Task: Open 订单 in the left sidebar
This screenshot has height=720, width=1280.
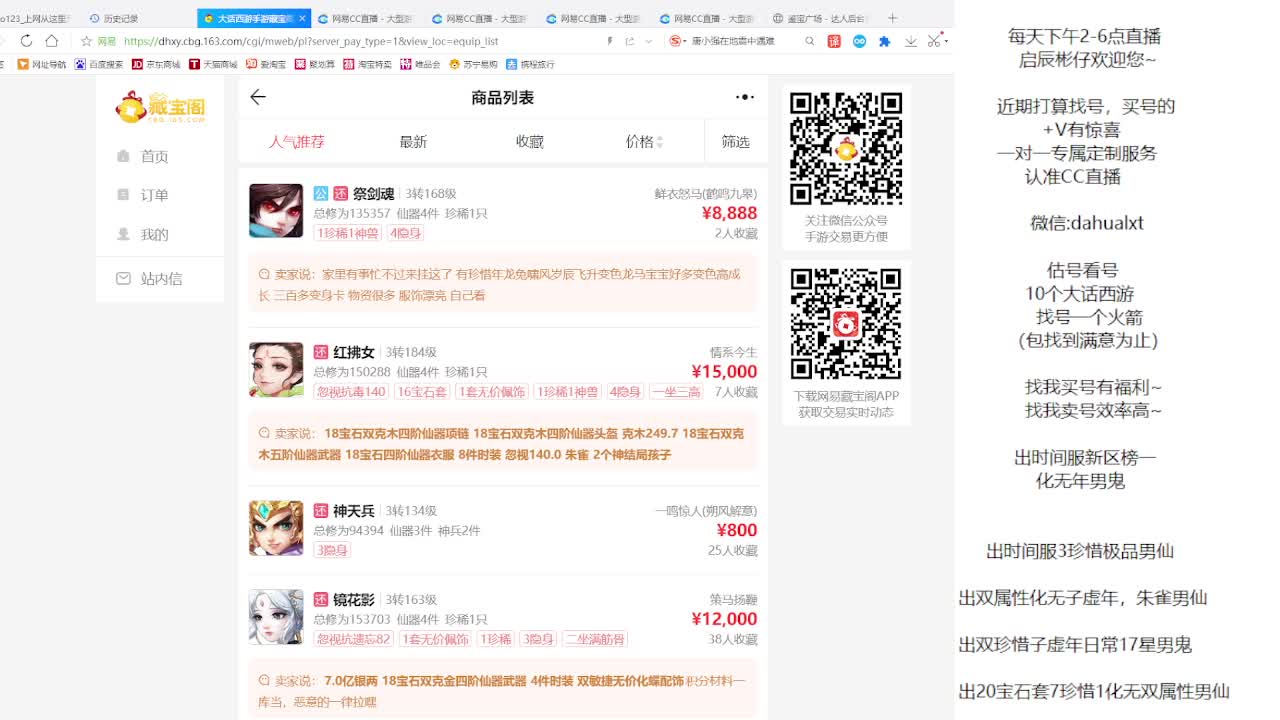Action: tap(143, 195)
